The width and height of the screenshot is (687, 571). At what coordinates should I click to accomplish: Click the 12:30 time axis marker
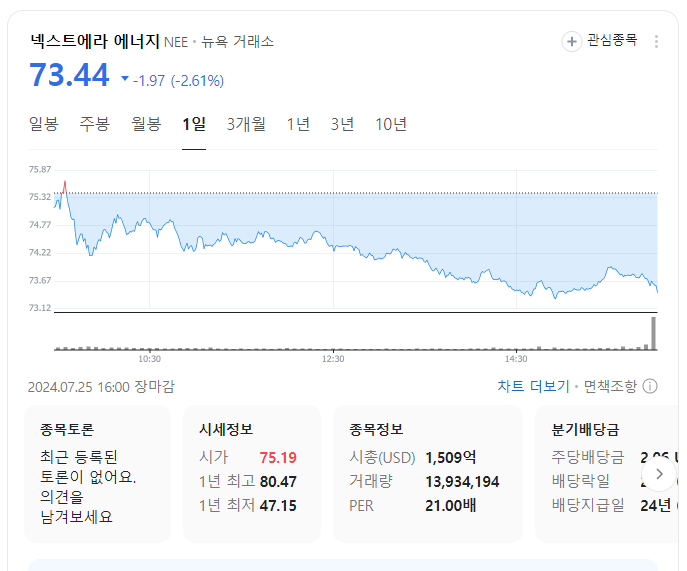(x=333, y=359)
